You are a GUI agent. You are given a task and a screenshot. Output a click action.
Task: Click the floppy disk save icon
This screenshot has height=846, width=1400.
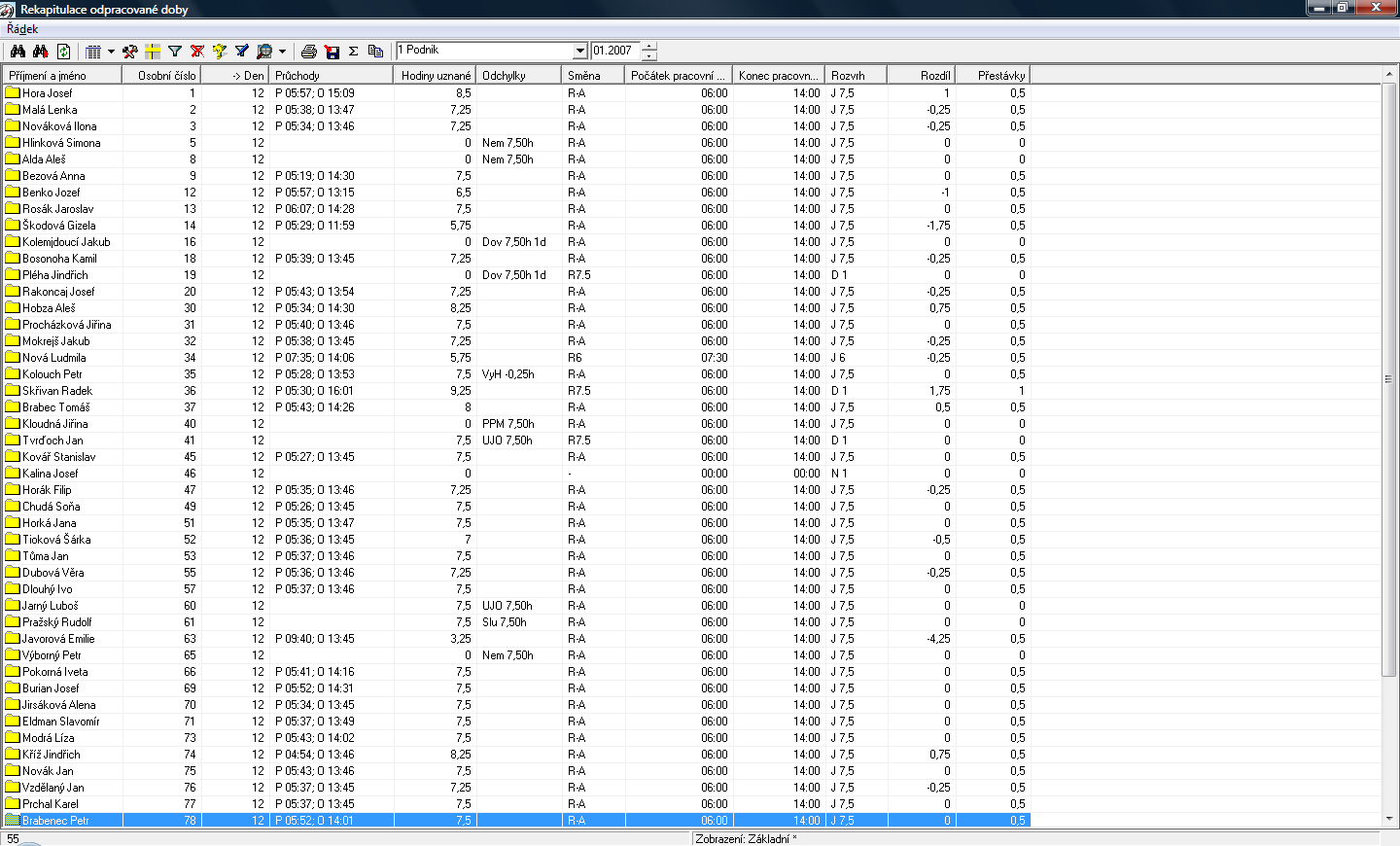pos(332,52)
